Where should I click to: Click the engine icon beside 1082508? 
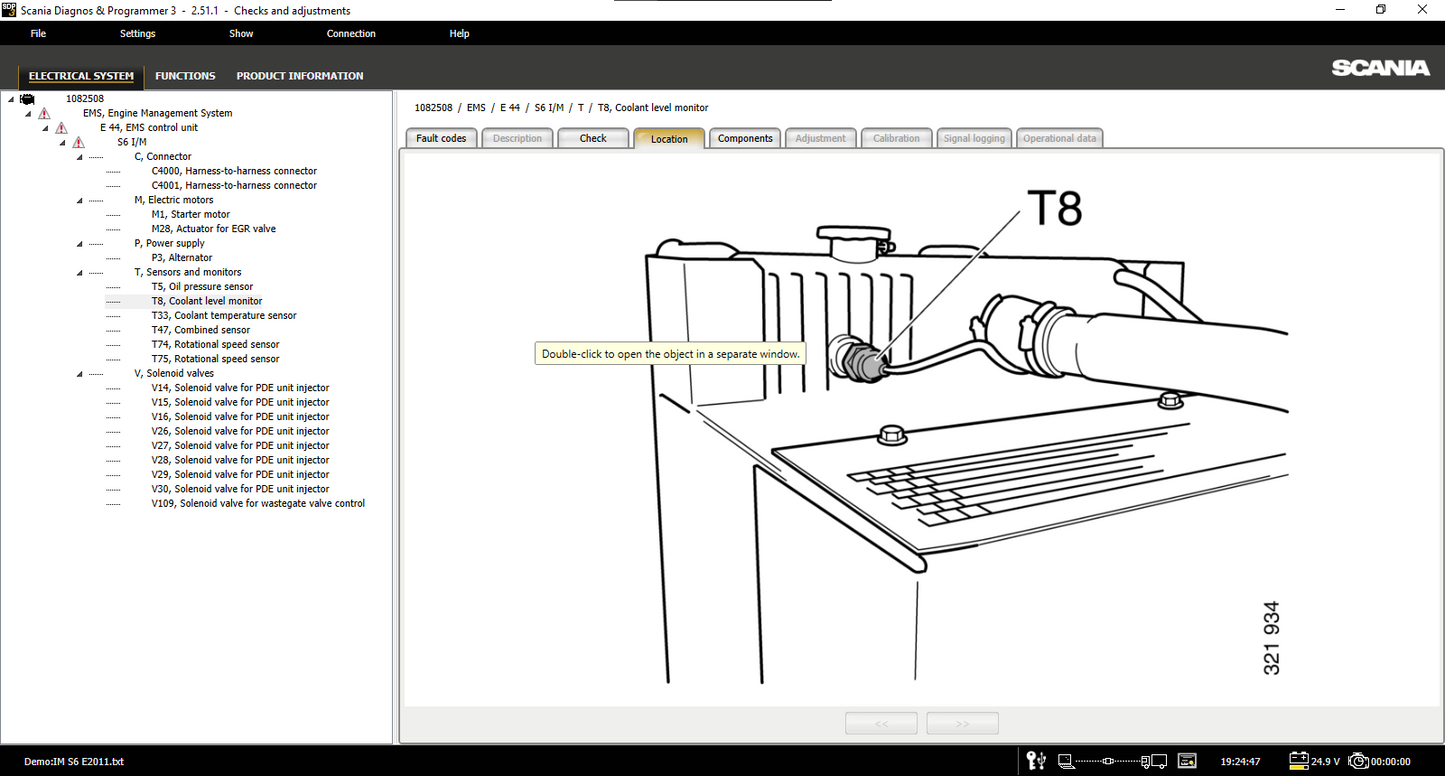pyautogui.click(x=27, y=99)
